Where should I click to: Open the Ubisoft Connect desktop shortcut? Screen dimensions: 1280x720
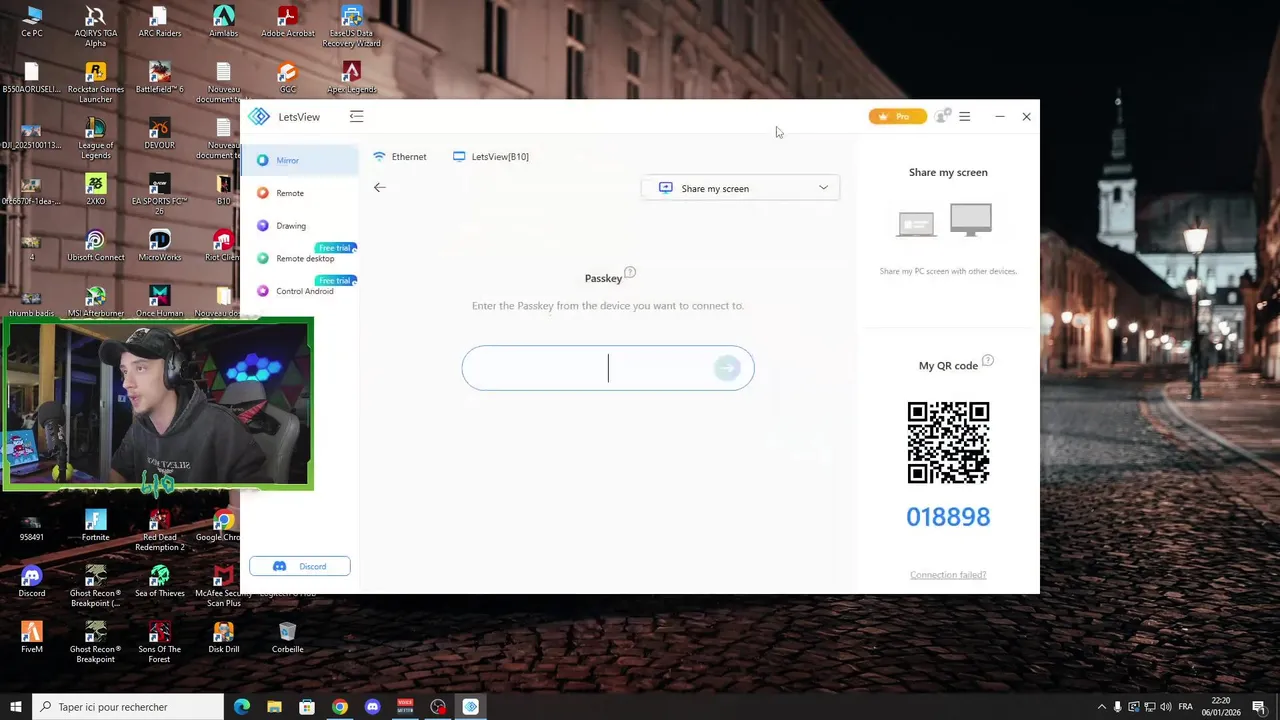[x=96, y=246]
